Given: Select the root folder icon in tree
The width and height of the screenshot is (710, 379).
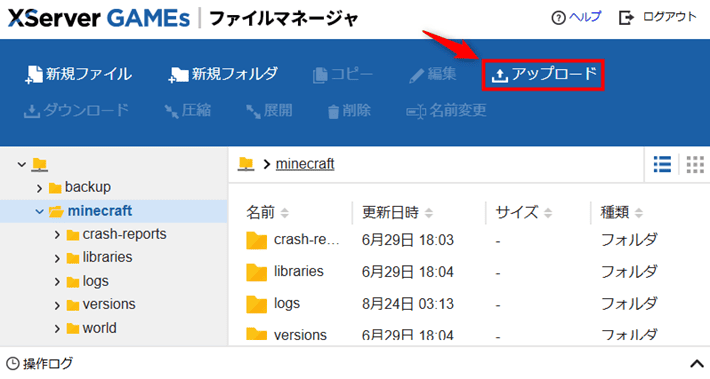Looking at the screenshot, I should tap(39, 164).
